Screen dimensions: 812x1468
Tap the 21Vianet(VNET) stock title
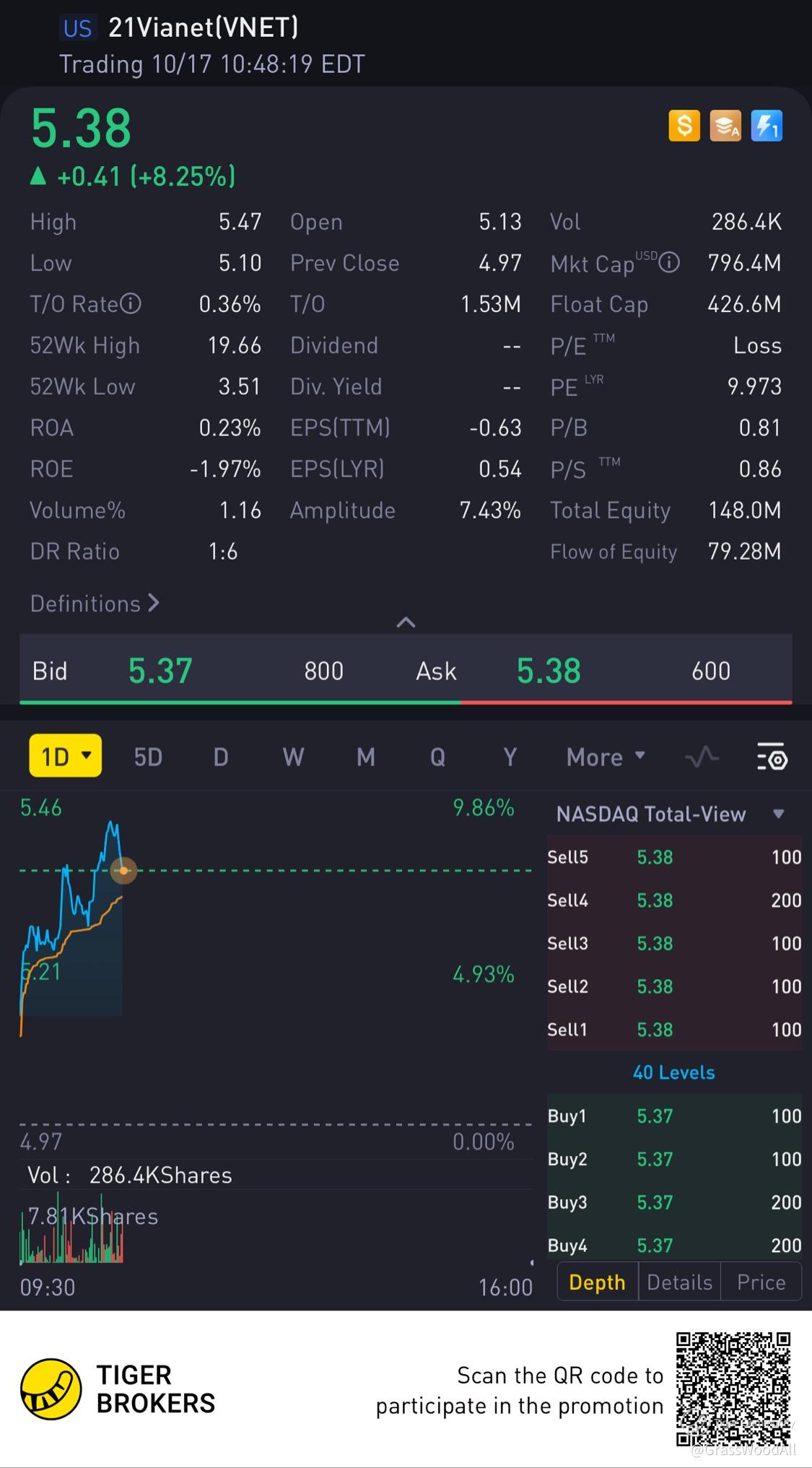click(x=204, y=27)
